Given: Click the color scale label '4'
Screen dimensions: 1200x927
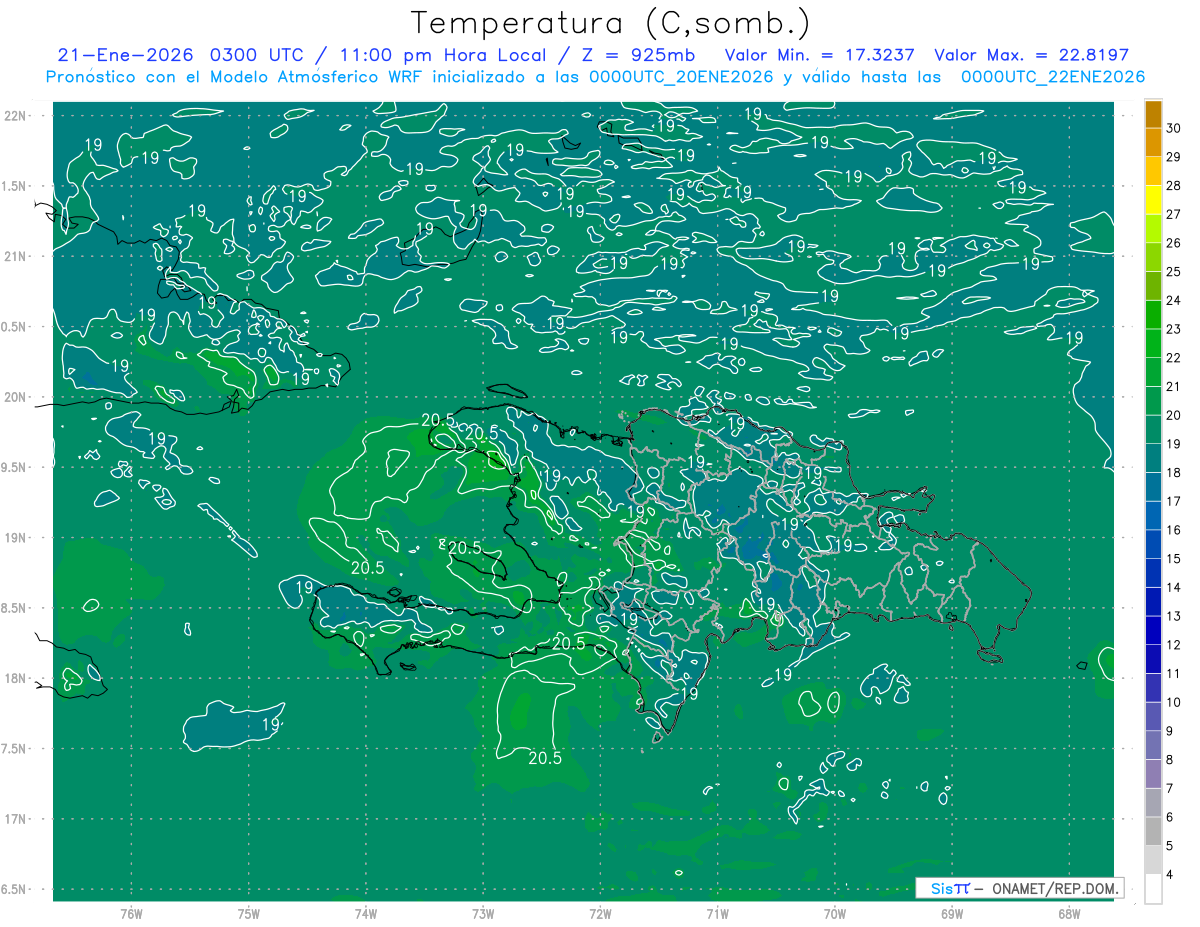Looking at the screenshot, I should click(x=1172, y=874).
